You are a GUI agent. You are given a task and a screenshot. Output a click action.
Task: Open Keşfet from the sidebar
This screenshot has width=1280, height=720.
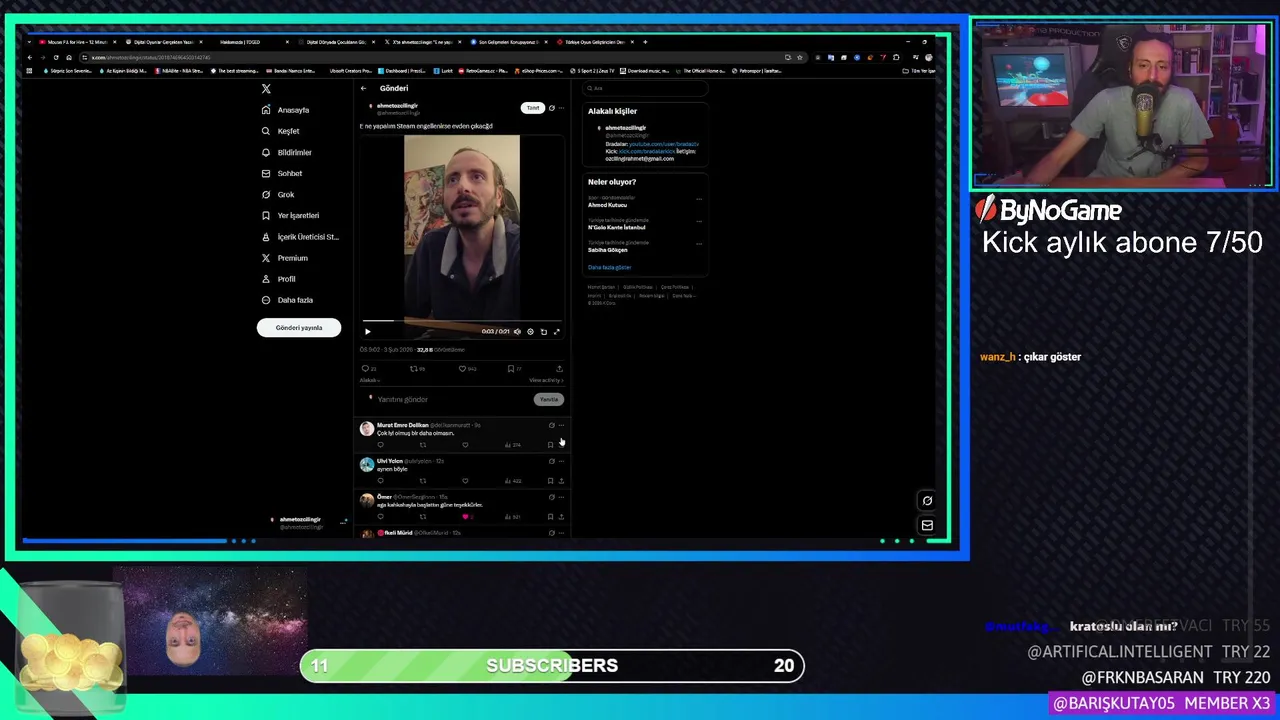(280, 131)
